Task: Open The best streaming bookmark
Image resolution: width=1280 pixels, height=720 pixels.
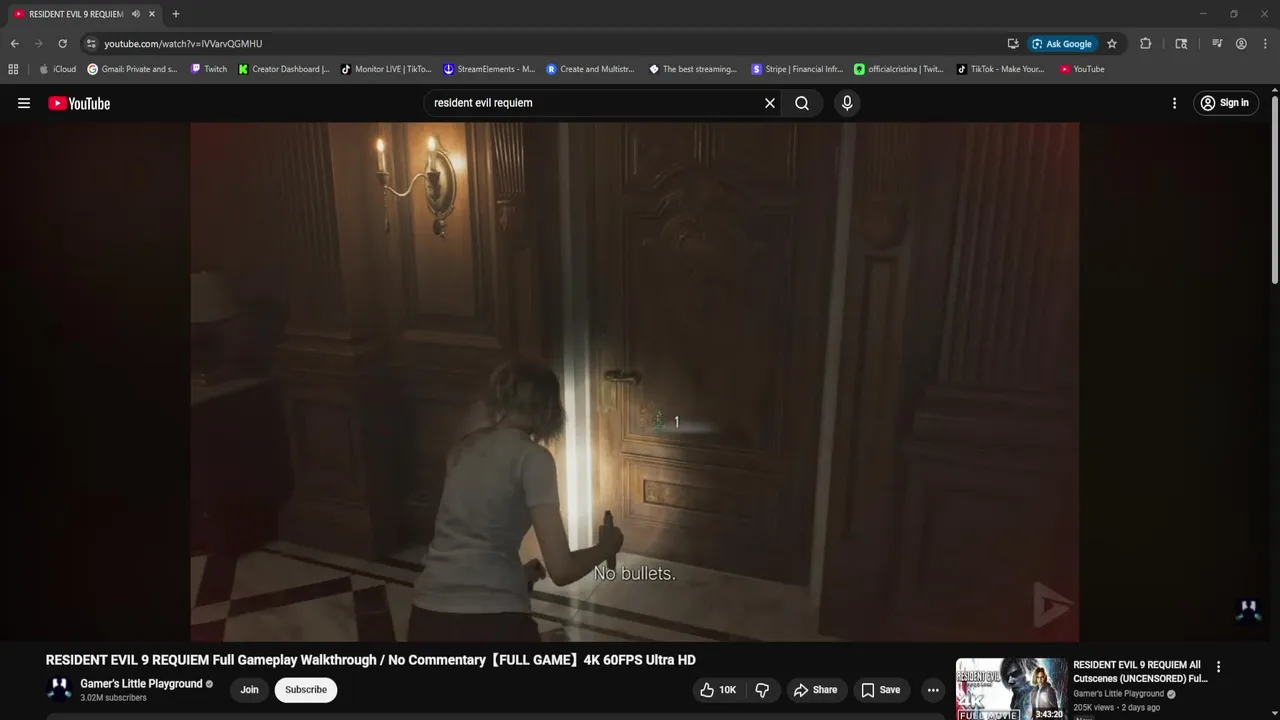Action: point(693,69)
